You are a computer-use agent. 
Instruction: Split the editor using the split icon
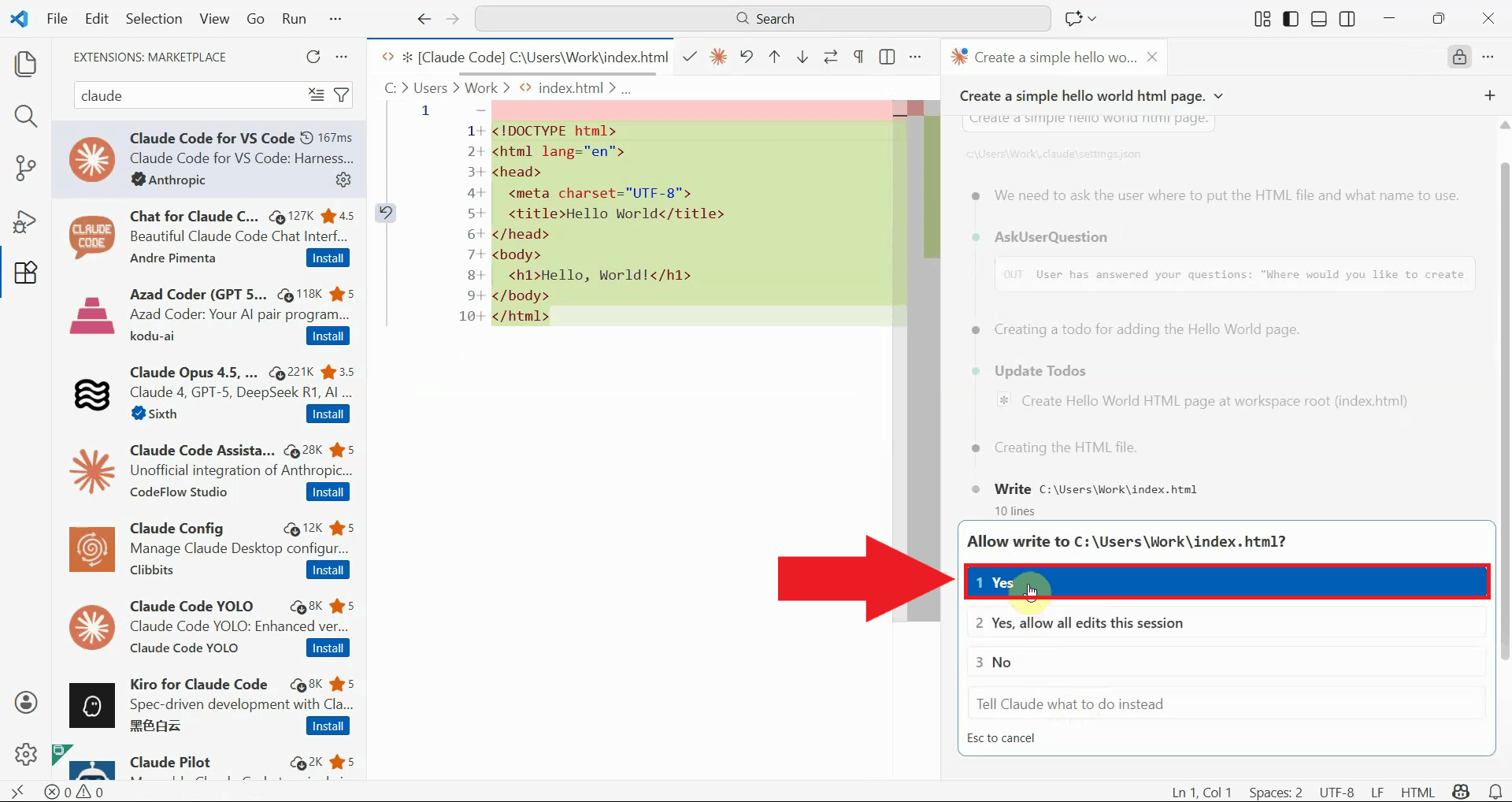pos(887,57)
